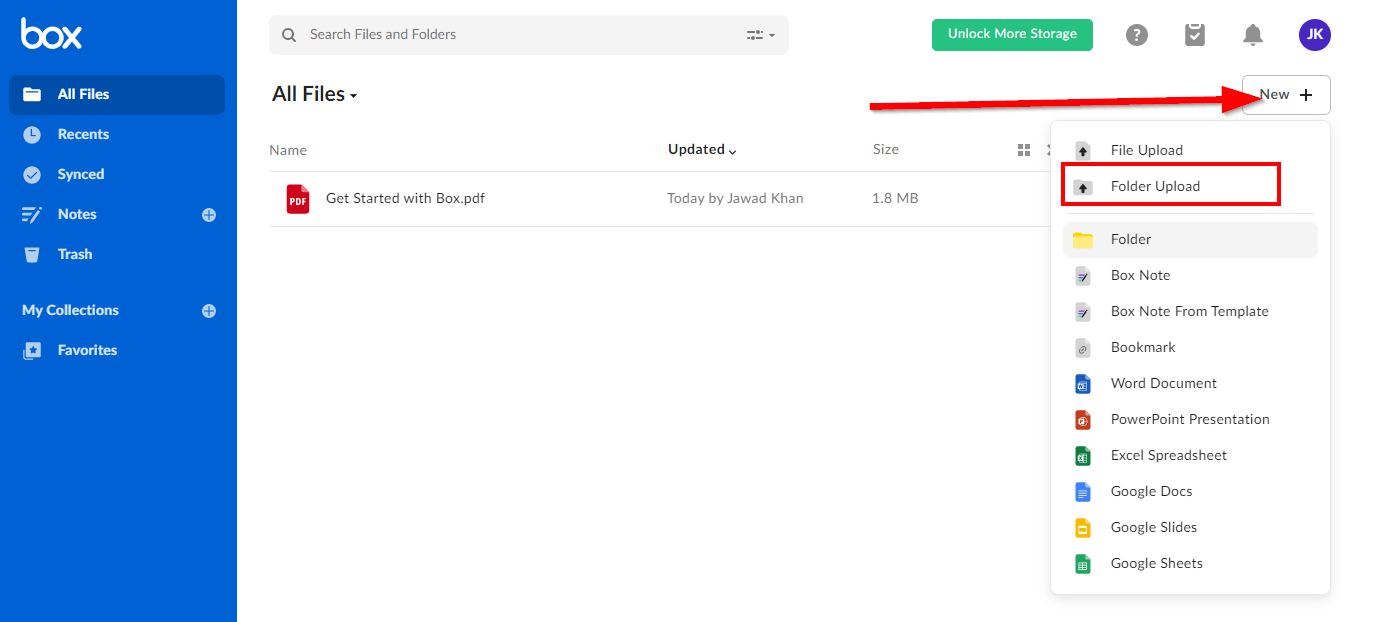Click the Box Note icon
1379x622 pixels.
(x=1083, y=276)
